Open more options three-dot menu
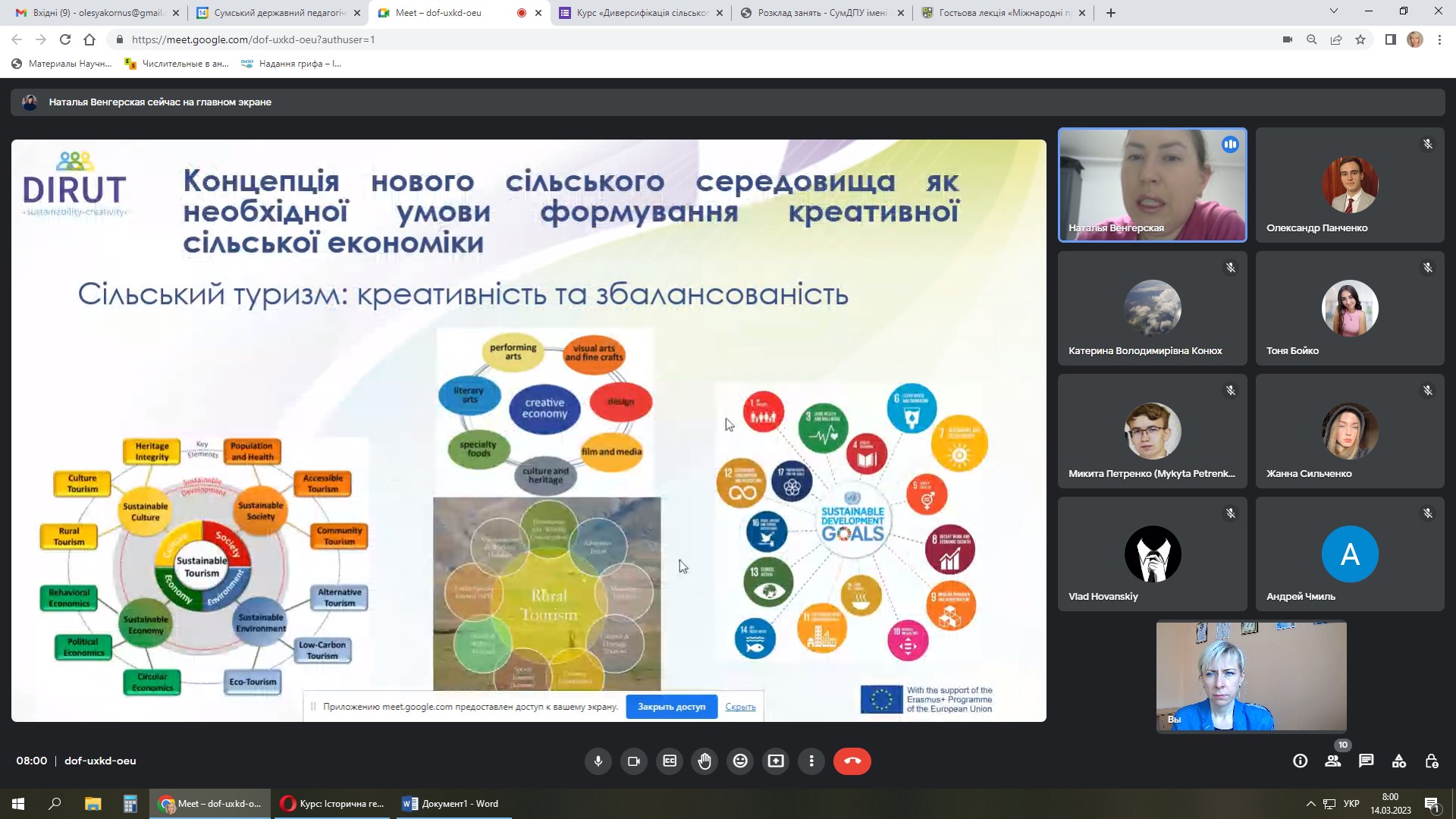Image resolution: width=1456 pixels, height=819 pixels. click(x=811, y=761)
